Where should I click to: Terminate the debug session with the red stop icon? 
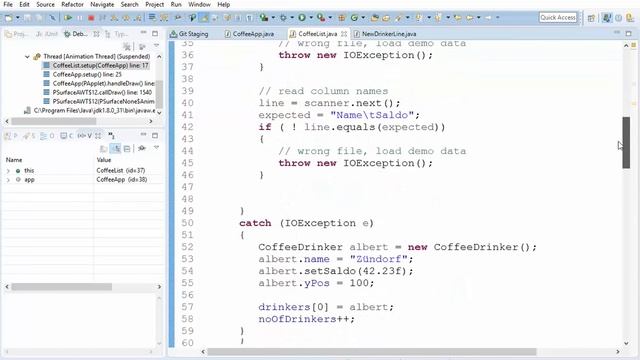(x=91, y=18)
